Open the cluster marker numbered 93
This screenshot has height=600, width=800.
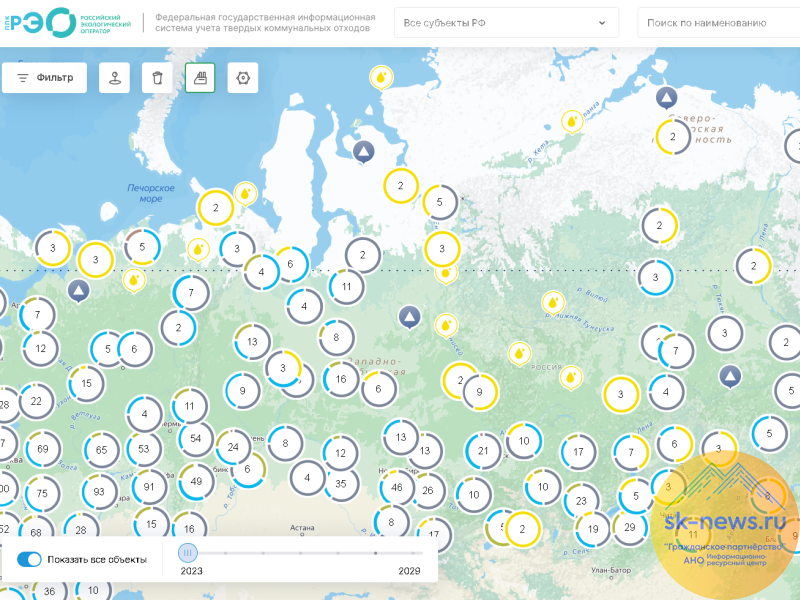(x=99, y=492)
